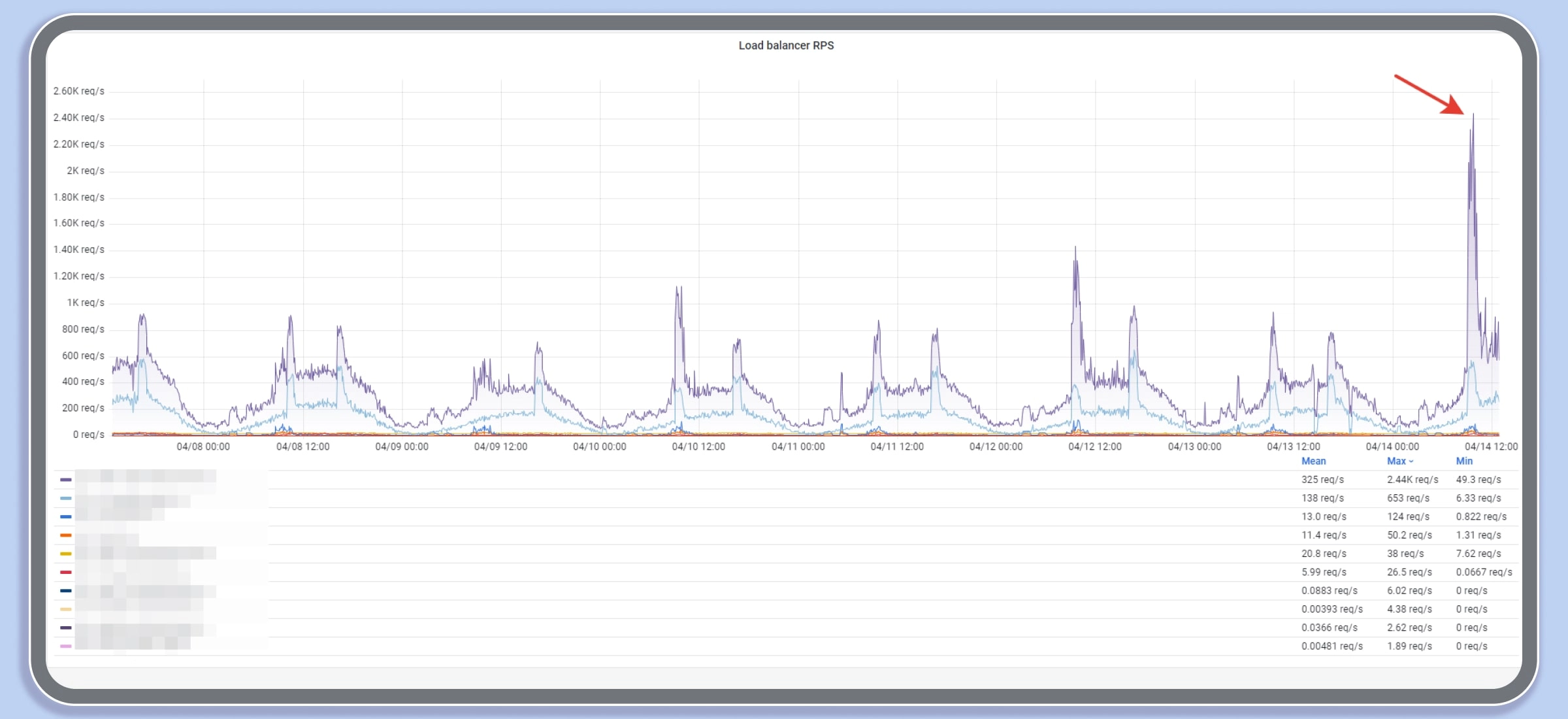Select the 138 req/s mean value

click(x=1322, y=498)
